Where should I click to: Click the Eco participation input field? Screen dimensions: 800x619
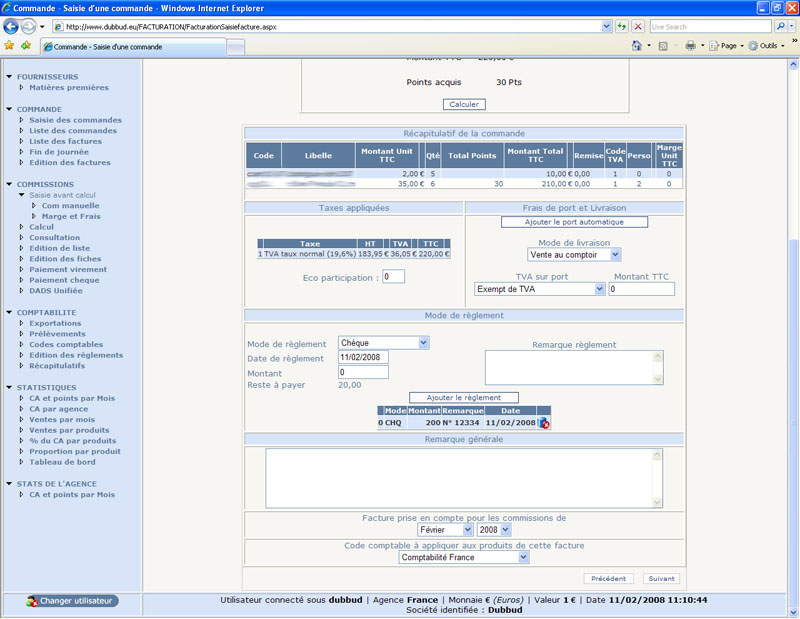click(x=392, y=276)
